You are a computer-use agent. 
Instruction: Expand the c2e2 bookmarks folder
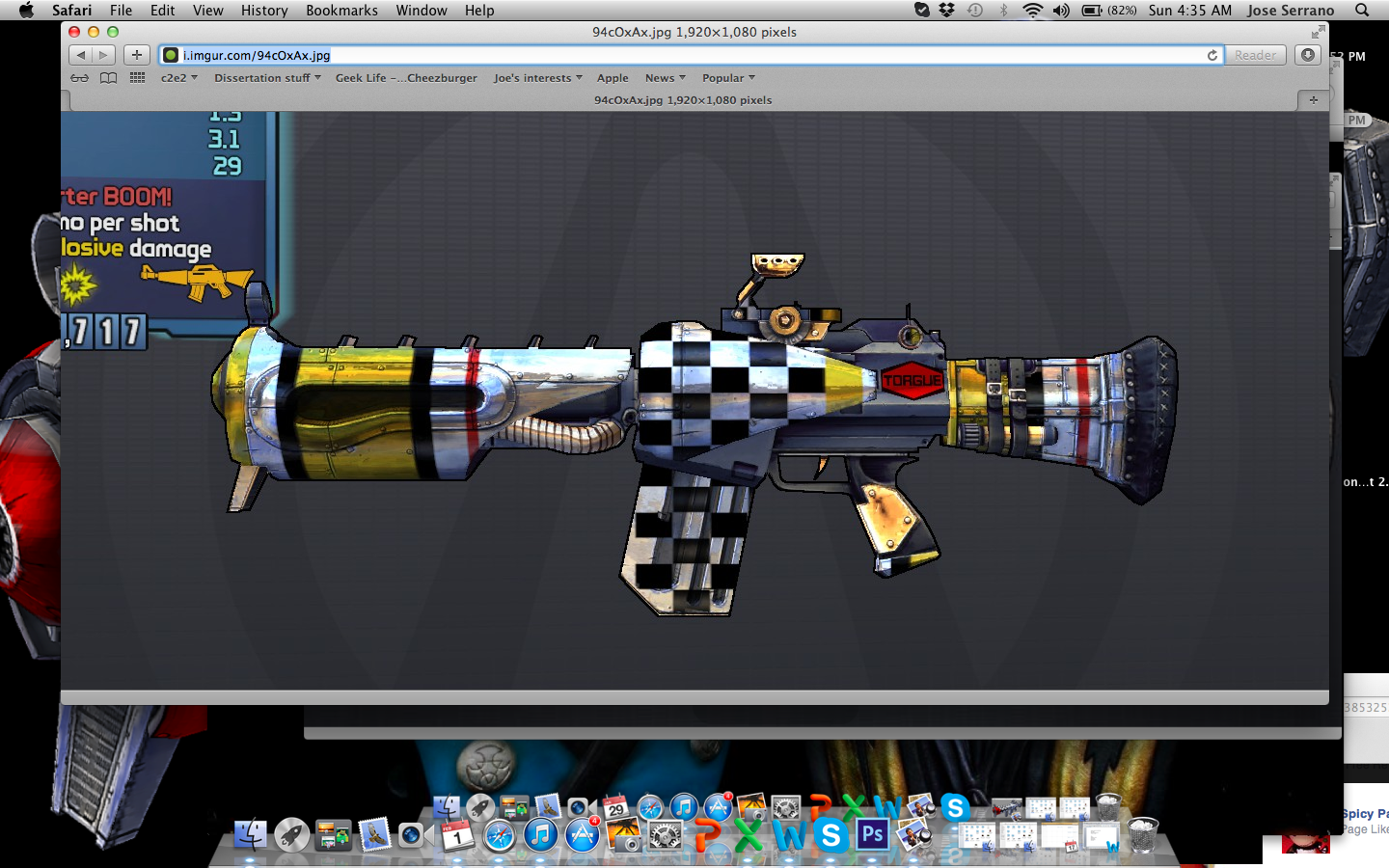point(178,78)
